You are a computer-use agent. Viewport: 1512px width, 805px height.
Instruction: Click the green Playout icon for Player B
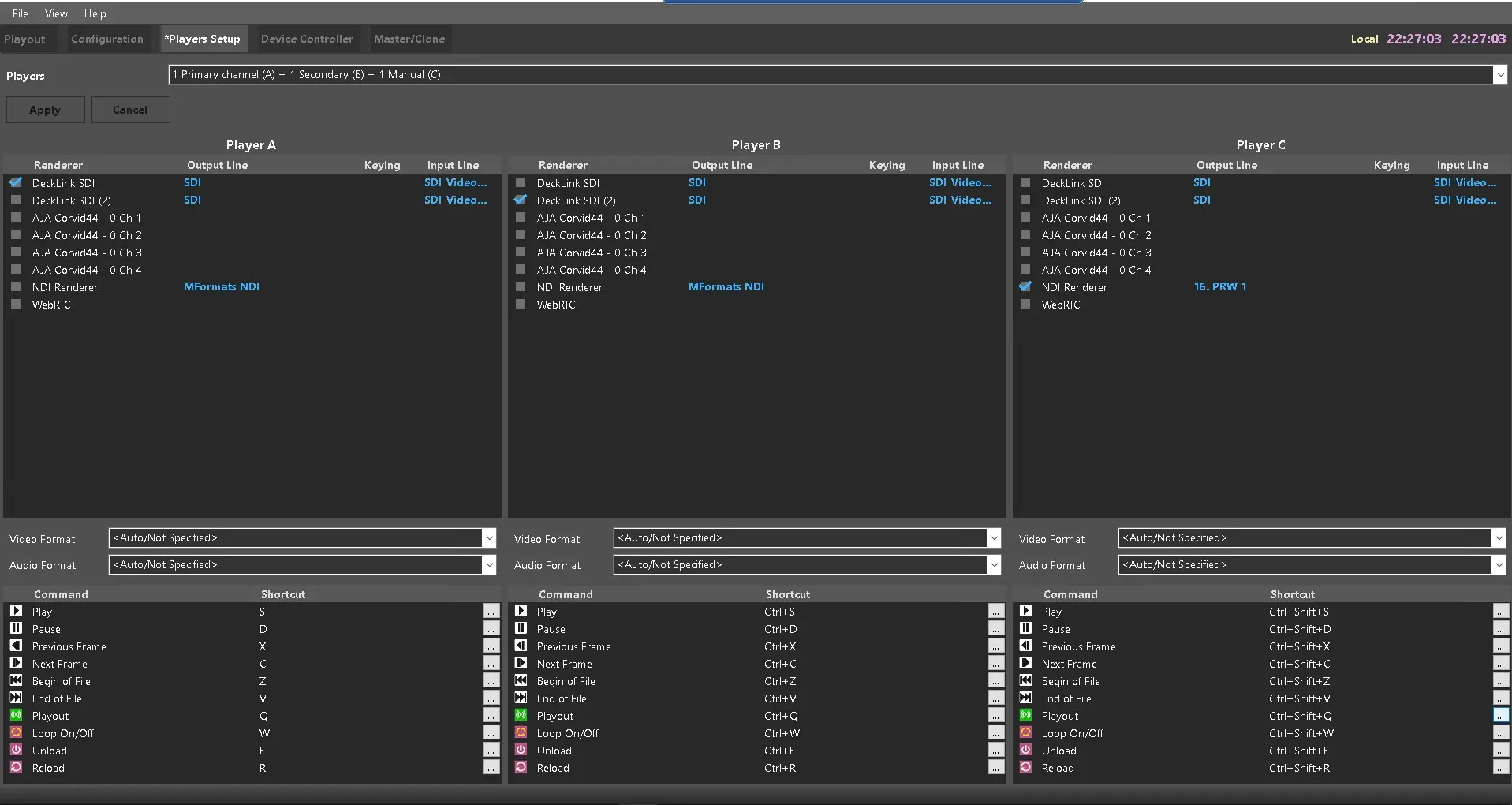[x=521, y=715]
